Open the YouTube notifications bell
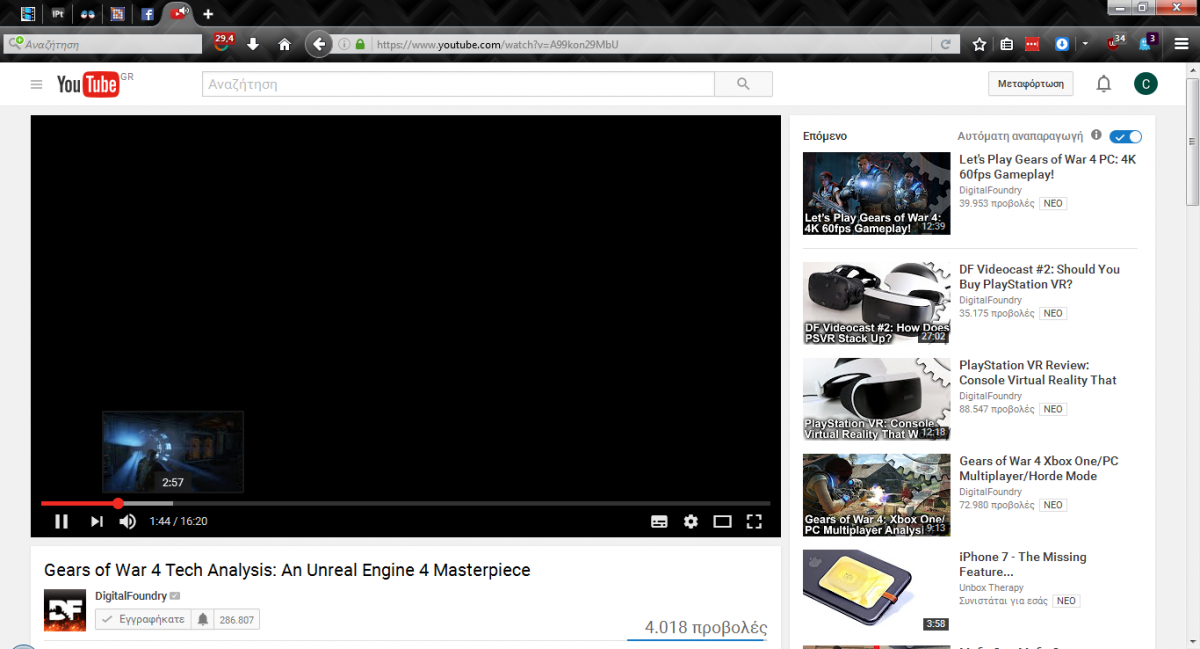Viewport: 1200px width, 649px height. pos(1104,84)
